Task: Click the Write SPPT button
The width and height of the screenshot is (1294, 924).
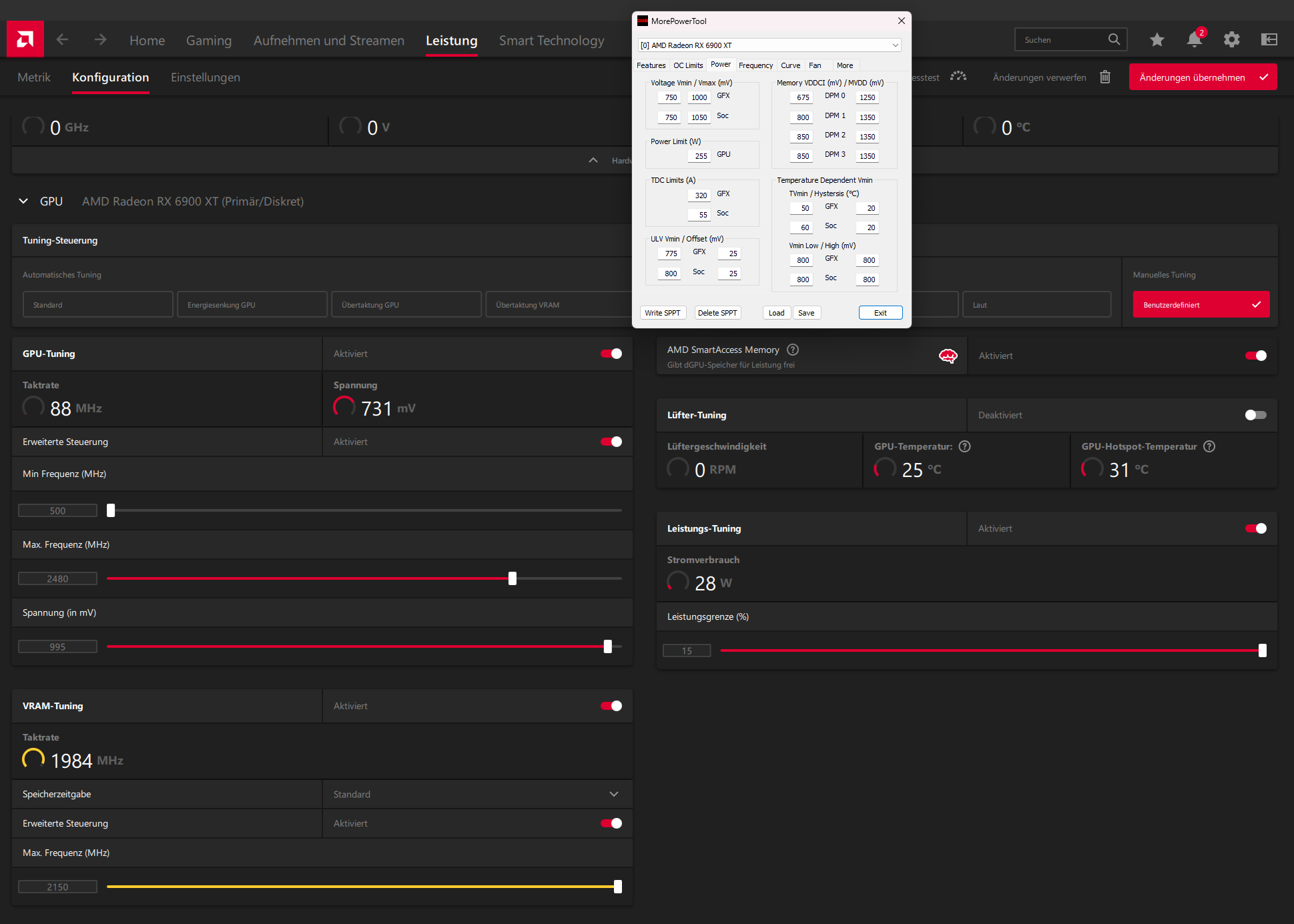Action: pyautogui.click(x=662, y=313)
